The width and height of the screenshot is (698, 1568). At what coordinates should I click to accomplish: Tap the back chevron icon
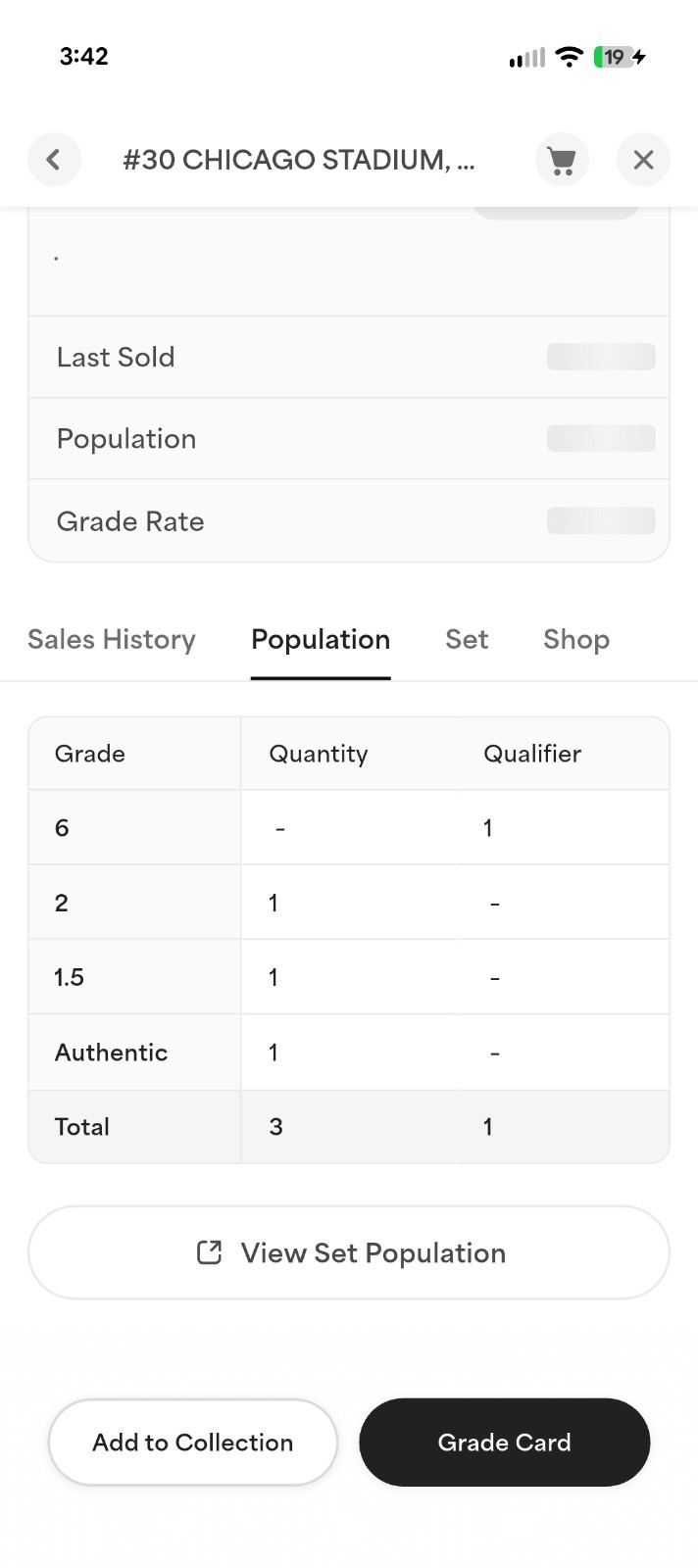pyautogui.click(x=54, y=159)
